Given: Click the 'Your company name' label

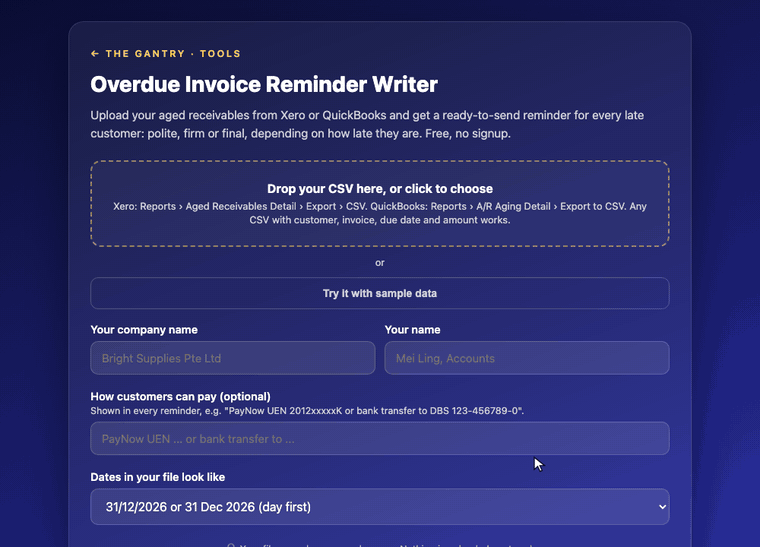Looking at the screenshot, I should (x=144, y=330).
